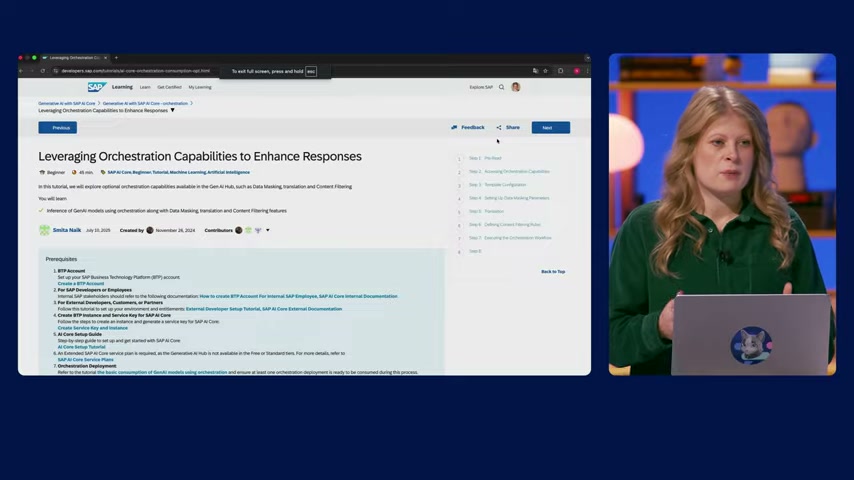Viewport: 854px width, 480px height.
Task: Click the browser address bar URL
Action: 135,71
